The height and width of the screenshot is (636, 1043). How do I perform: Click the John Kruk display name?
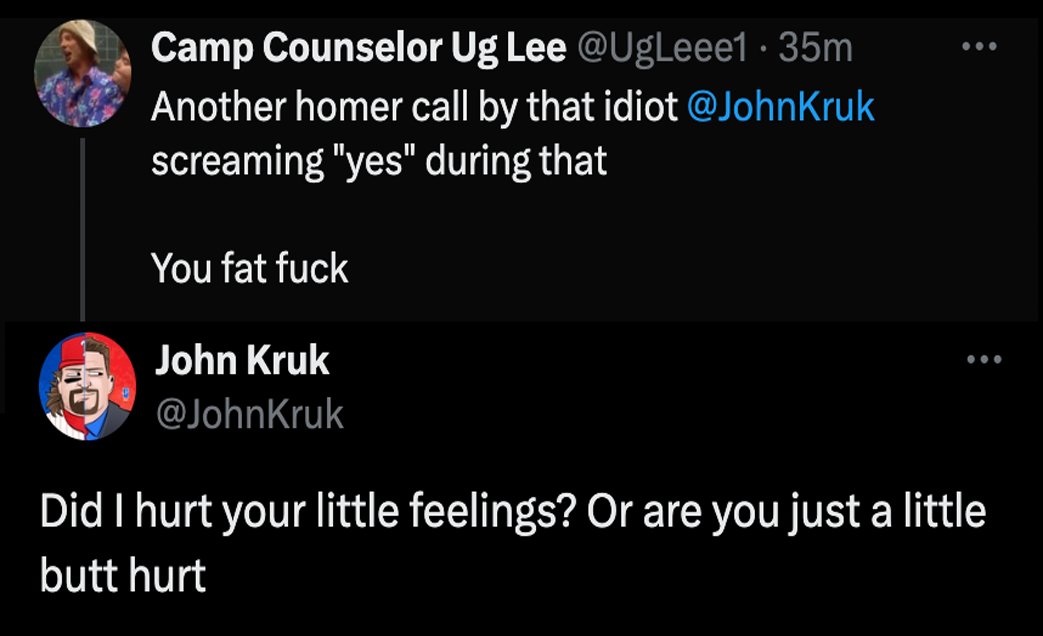tap(241, 362)
